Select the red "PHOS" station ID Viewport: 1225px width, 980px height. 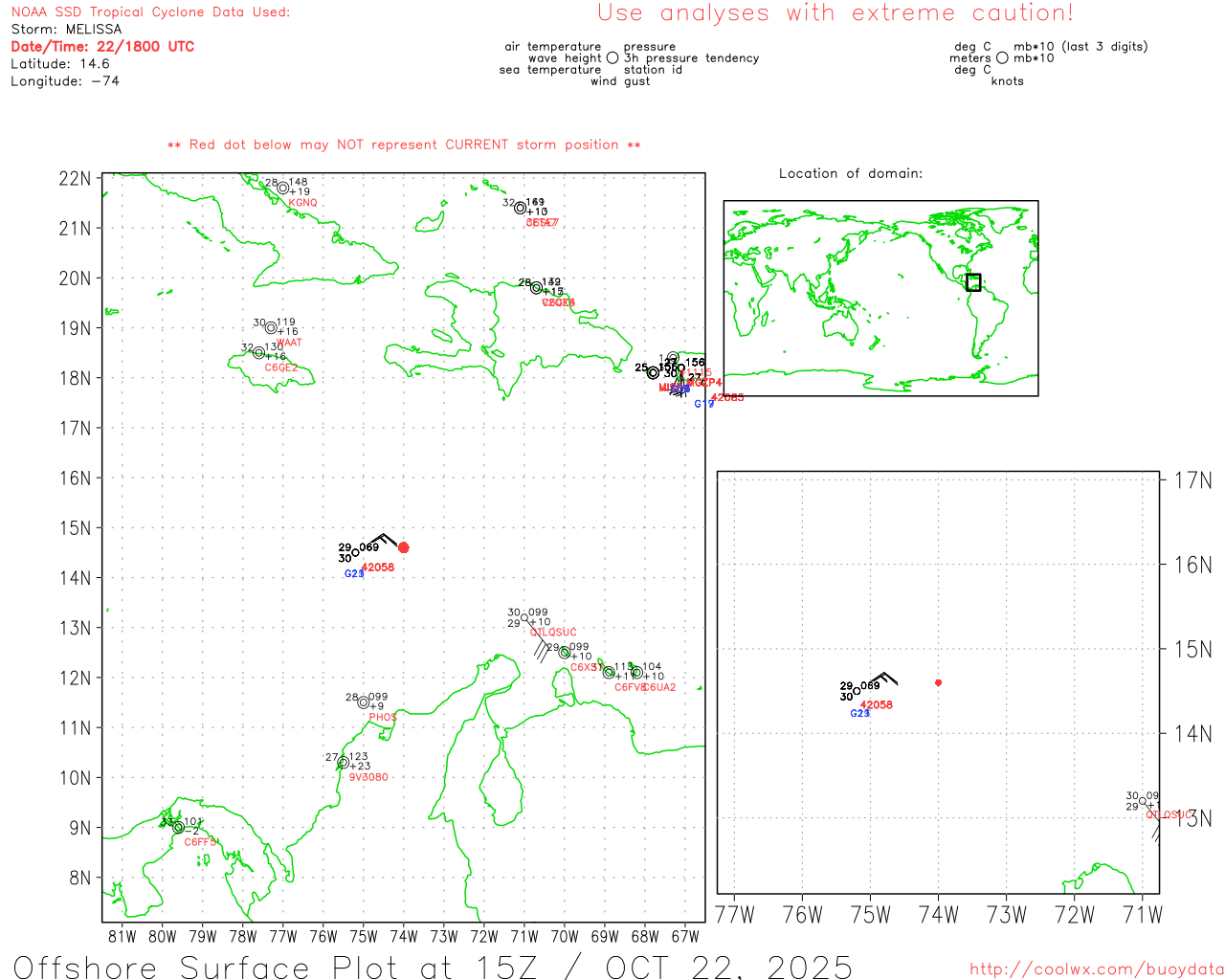pos(383,718)
